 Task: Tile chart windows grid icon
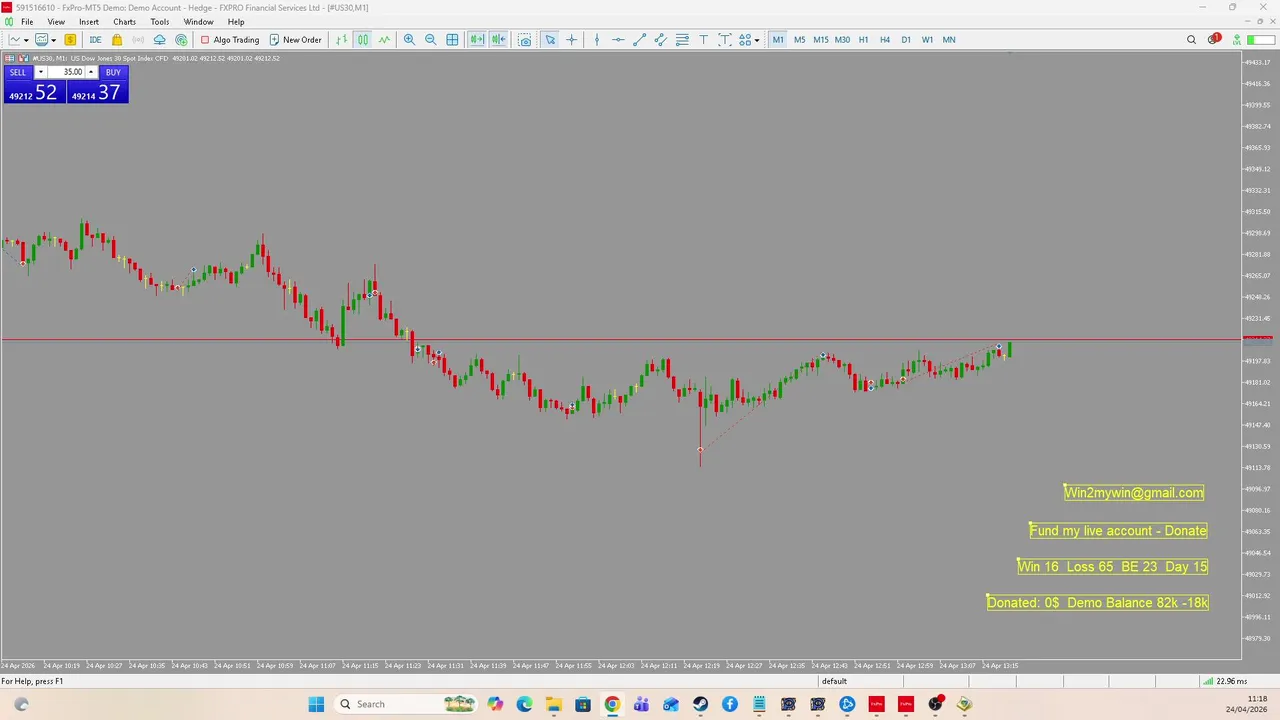pos(452,40)
